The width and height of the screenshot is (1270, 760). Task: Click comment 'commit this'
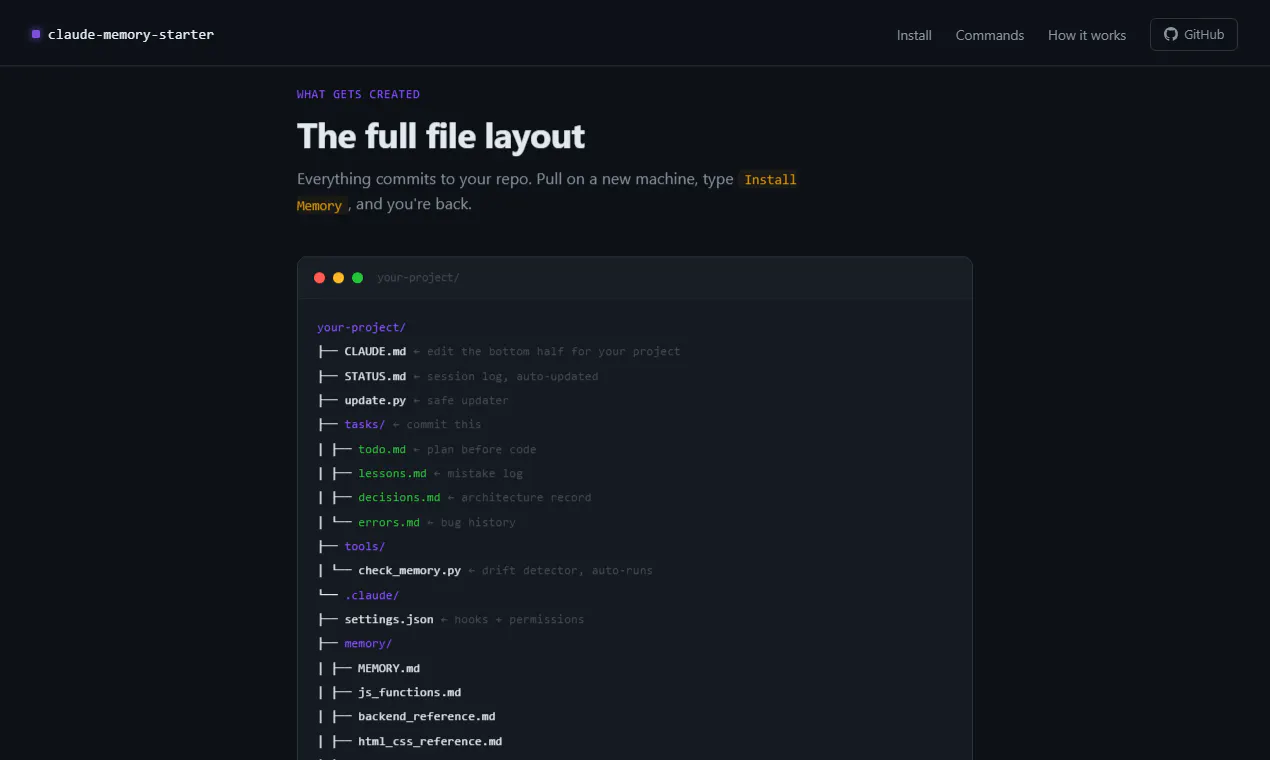click(444, 424)
